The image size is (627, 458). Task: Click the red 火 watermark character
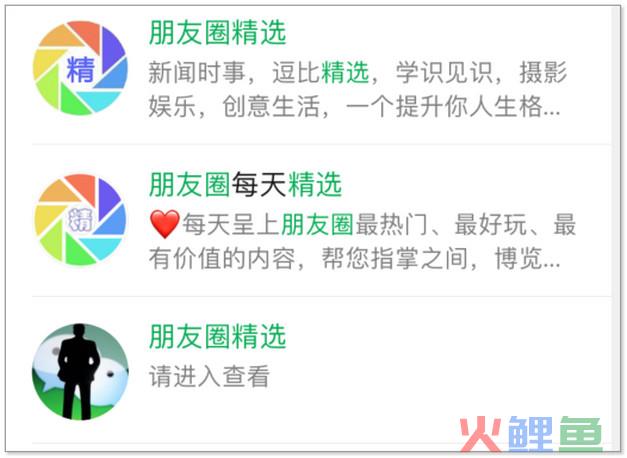(481, 434)
